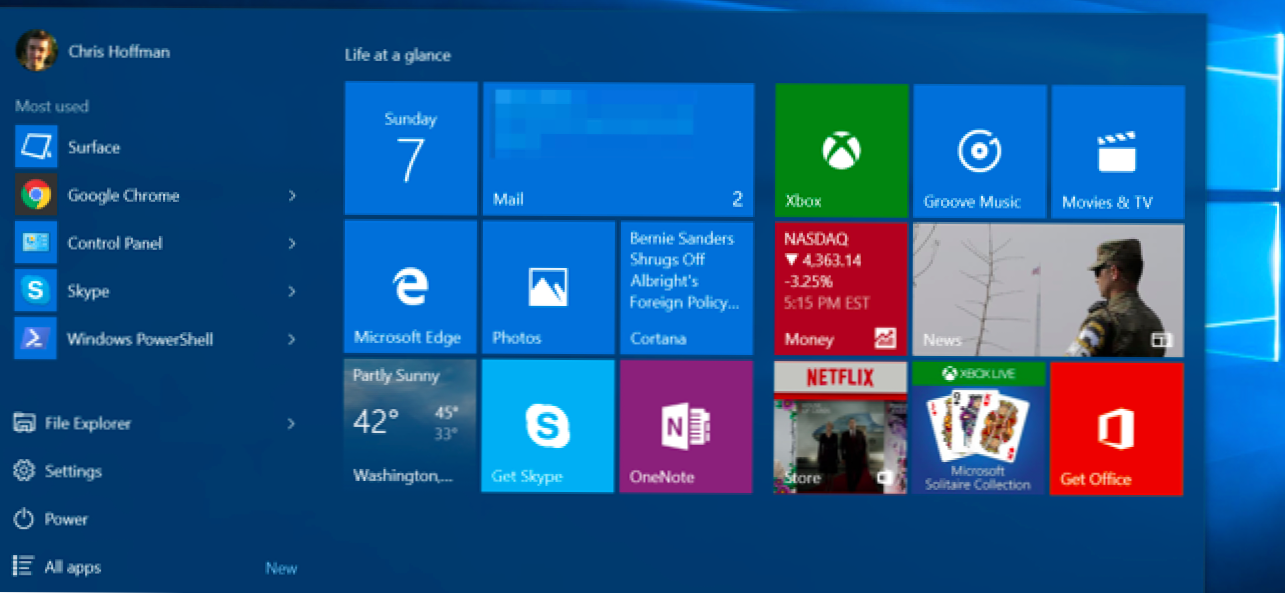Open the Settings gear icon

25,471
